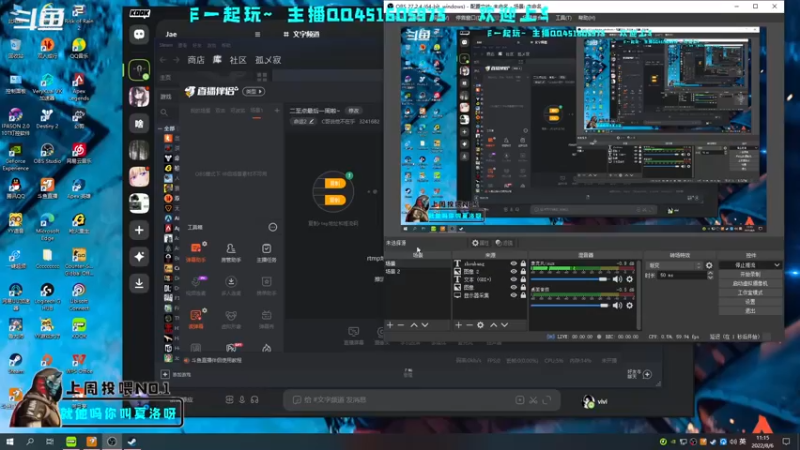Click 开始录制 start recording button

click(x=750, y=274)
